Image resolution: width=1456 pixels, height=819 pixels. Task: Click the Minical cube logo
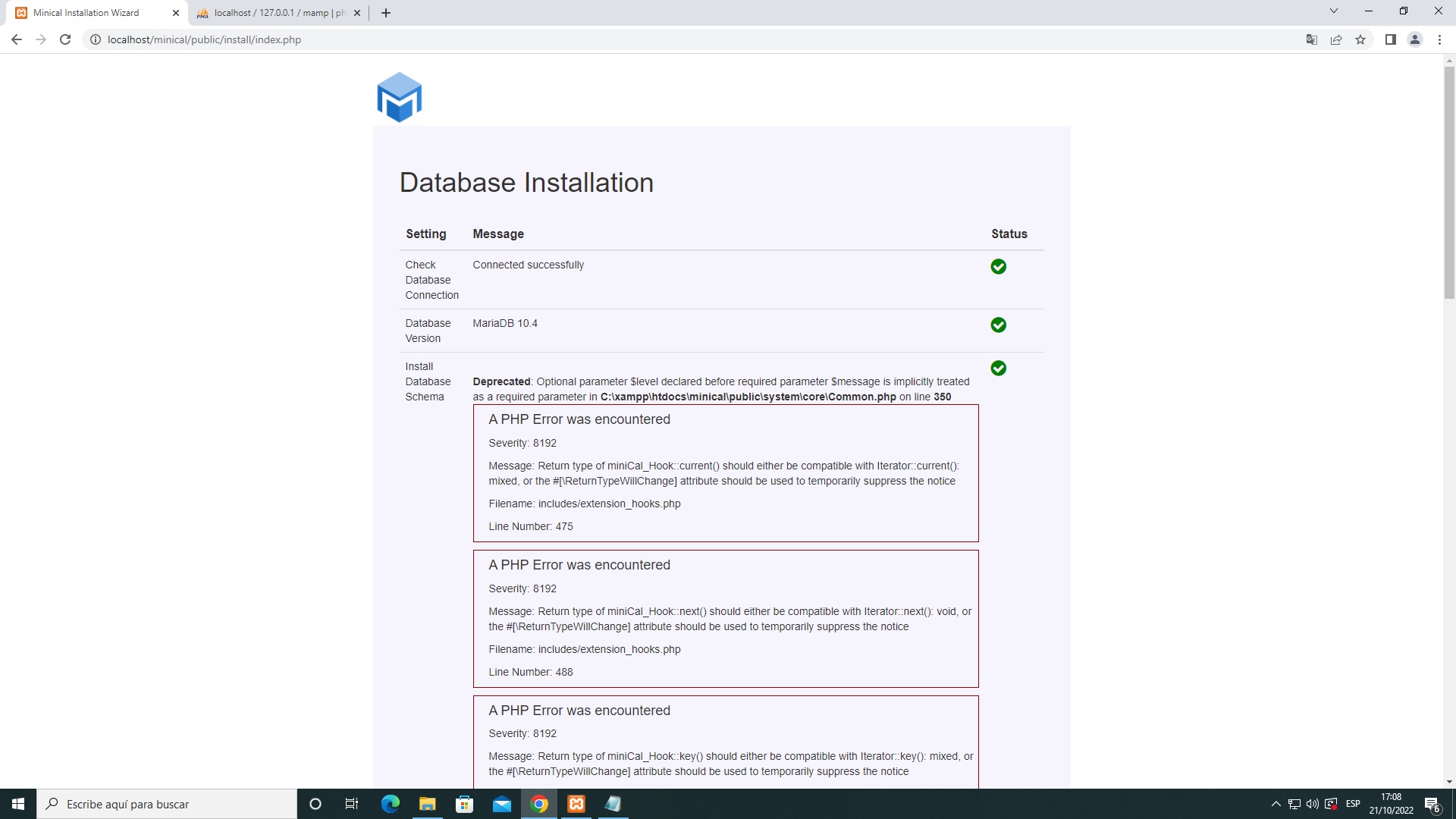tap(399, 97)
